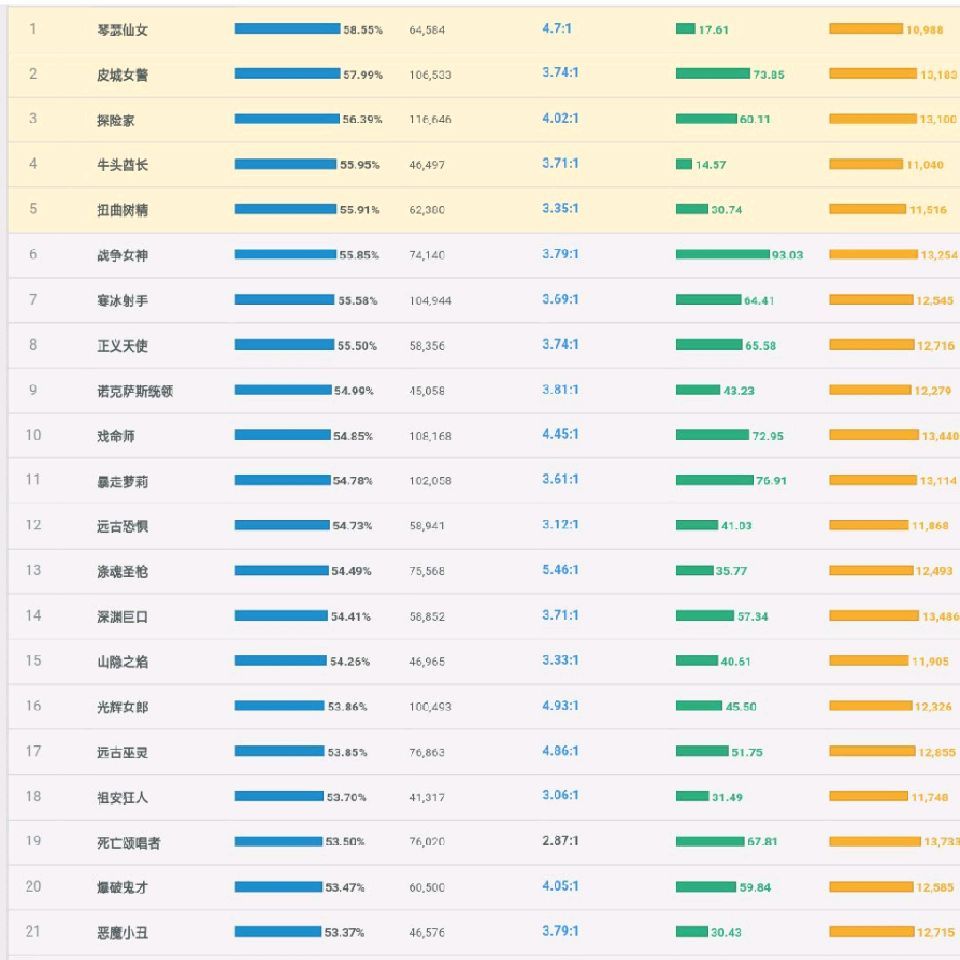Select 寒冰射手 champion name
This screenshot has width=960, height=960.
click(x=122, y=301)
